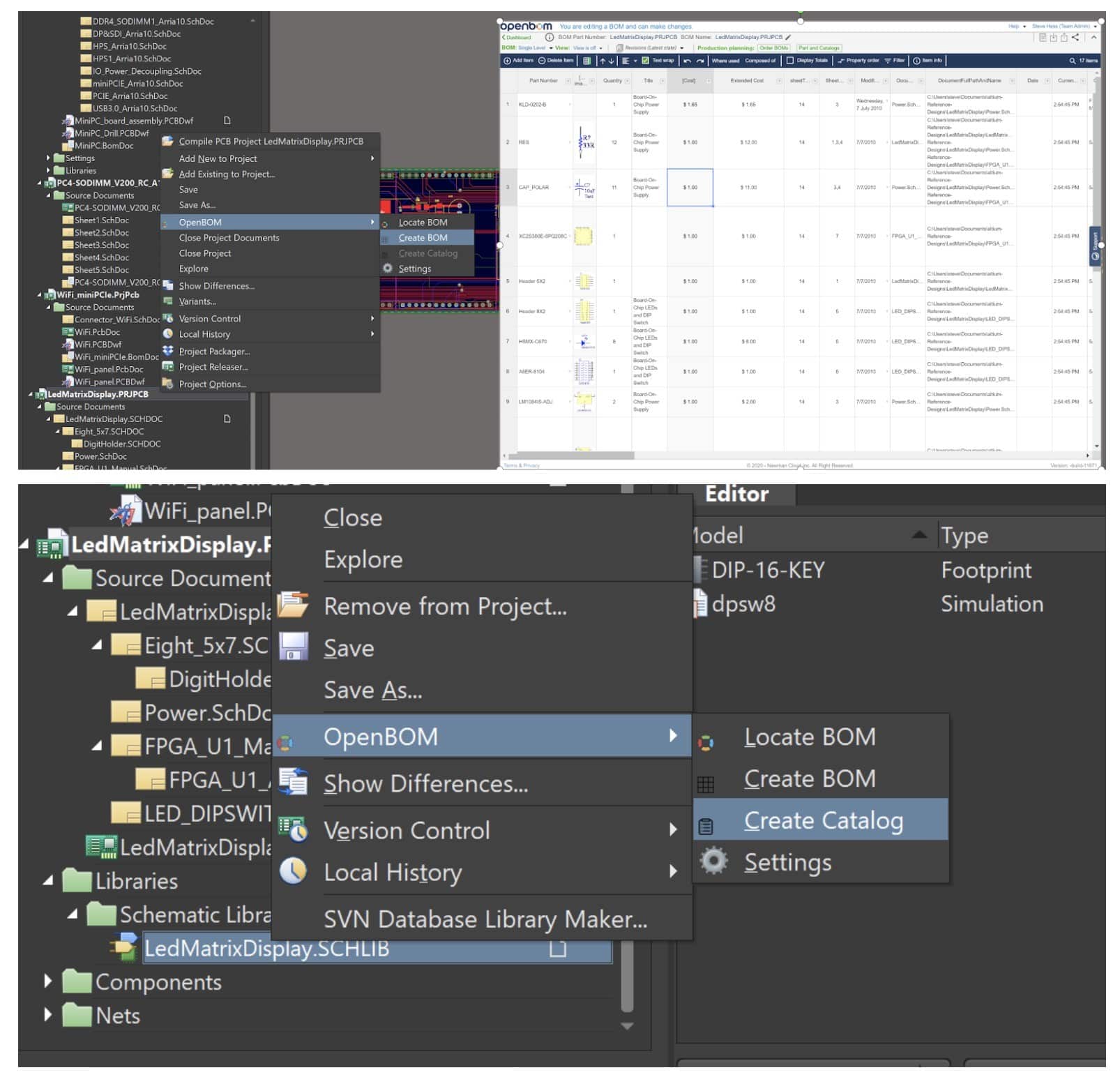
Task: Open Item info panel
Action: 928,61
